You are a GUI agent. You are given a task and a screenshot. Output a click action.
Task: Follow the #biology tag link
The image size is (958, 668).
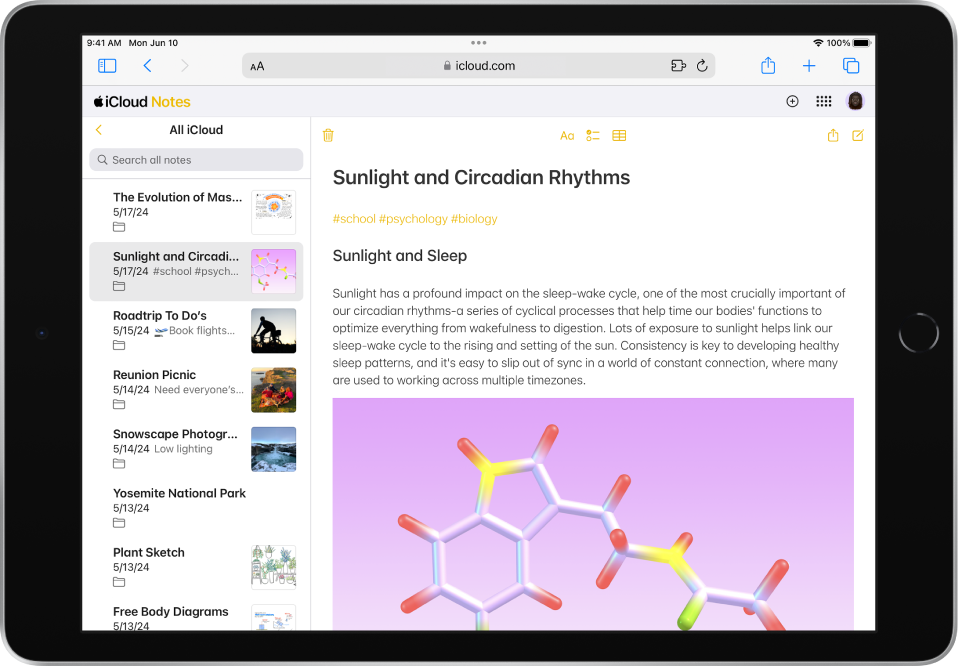[x=473, y=218]
